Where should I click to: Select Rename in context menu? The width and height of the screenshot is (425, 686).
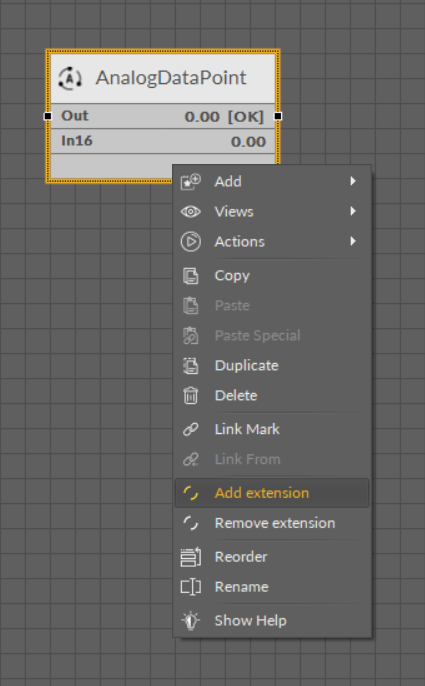point(272,587)
